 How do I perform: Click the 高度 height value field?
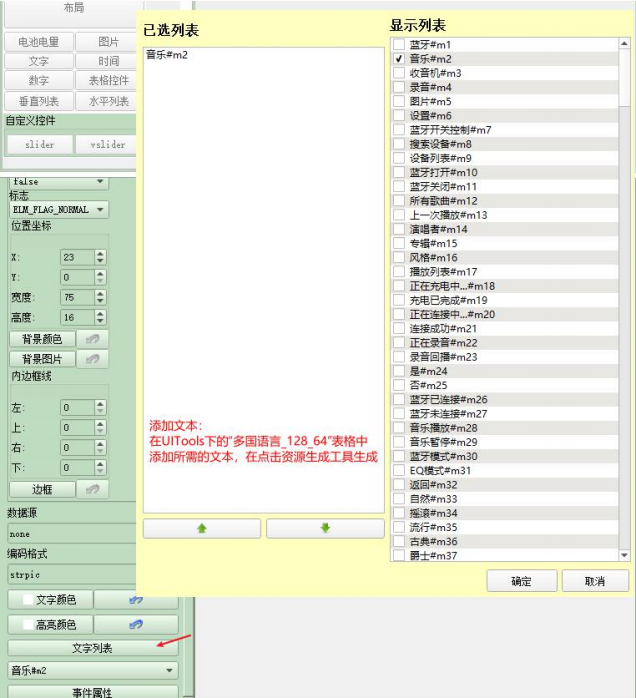[x=77, y=317]
